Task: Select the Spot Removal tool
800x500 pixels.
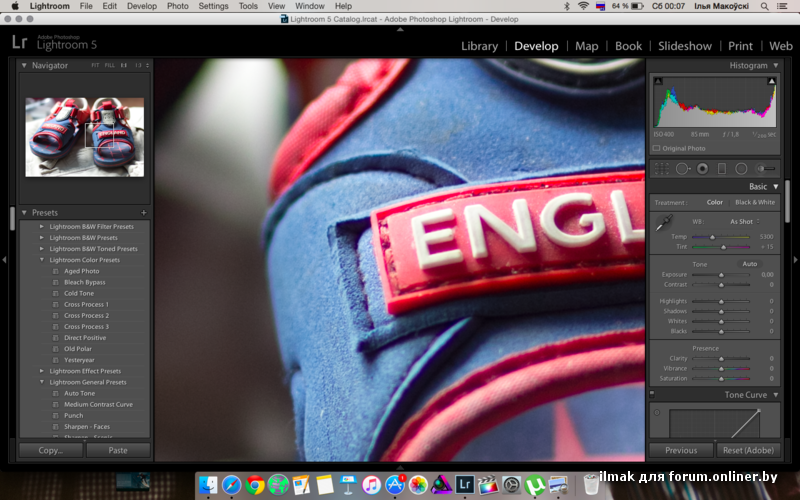Action: click(x=683, y=168)
